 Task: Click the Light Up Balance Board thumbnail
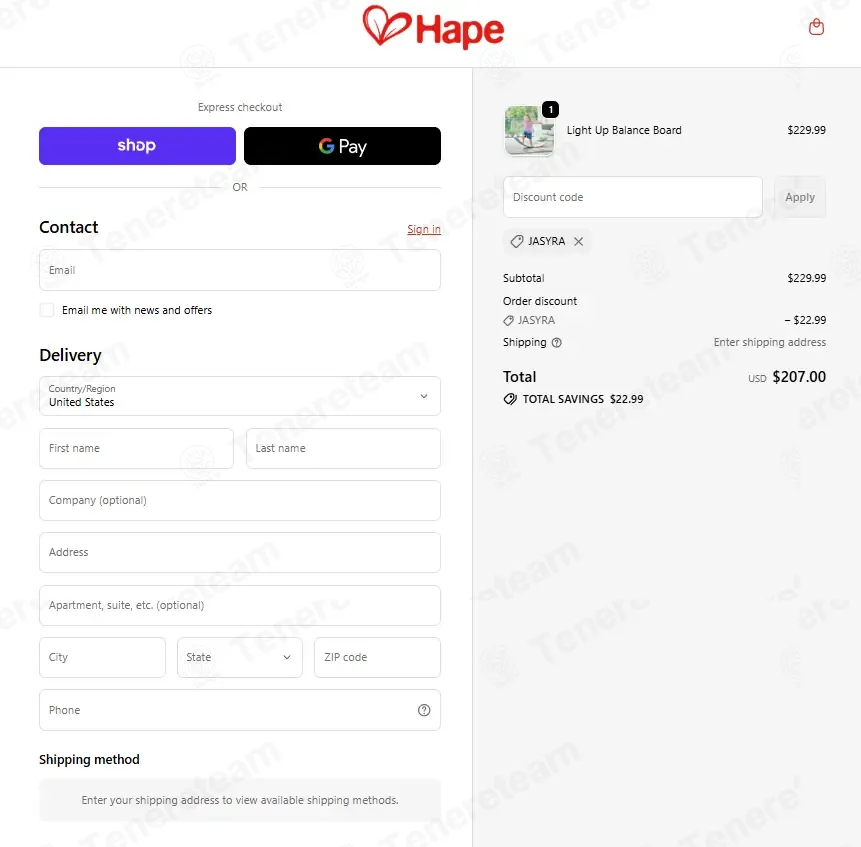[529, 131]
